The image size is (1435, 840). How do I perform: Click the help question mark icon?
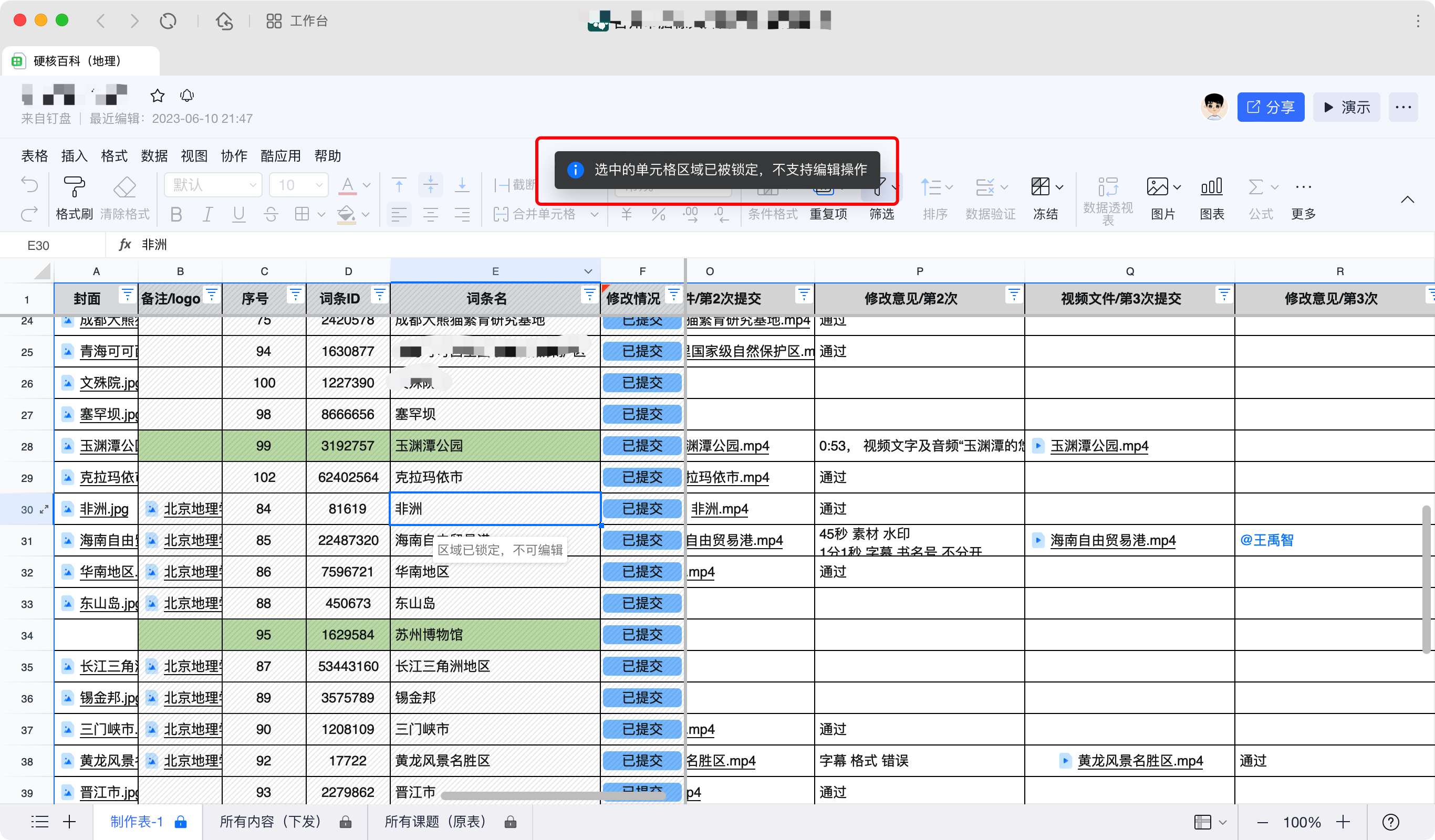[x=1390, y=822]
